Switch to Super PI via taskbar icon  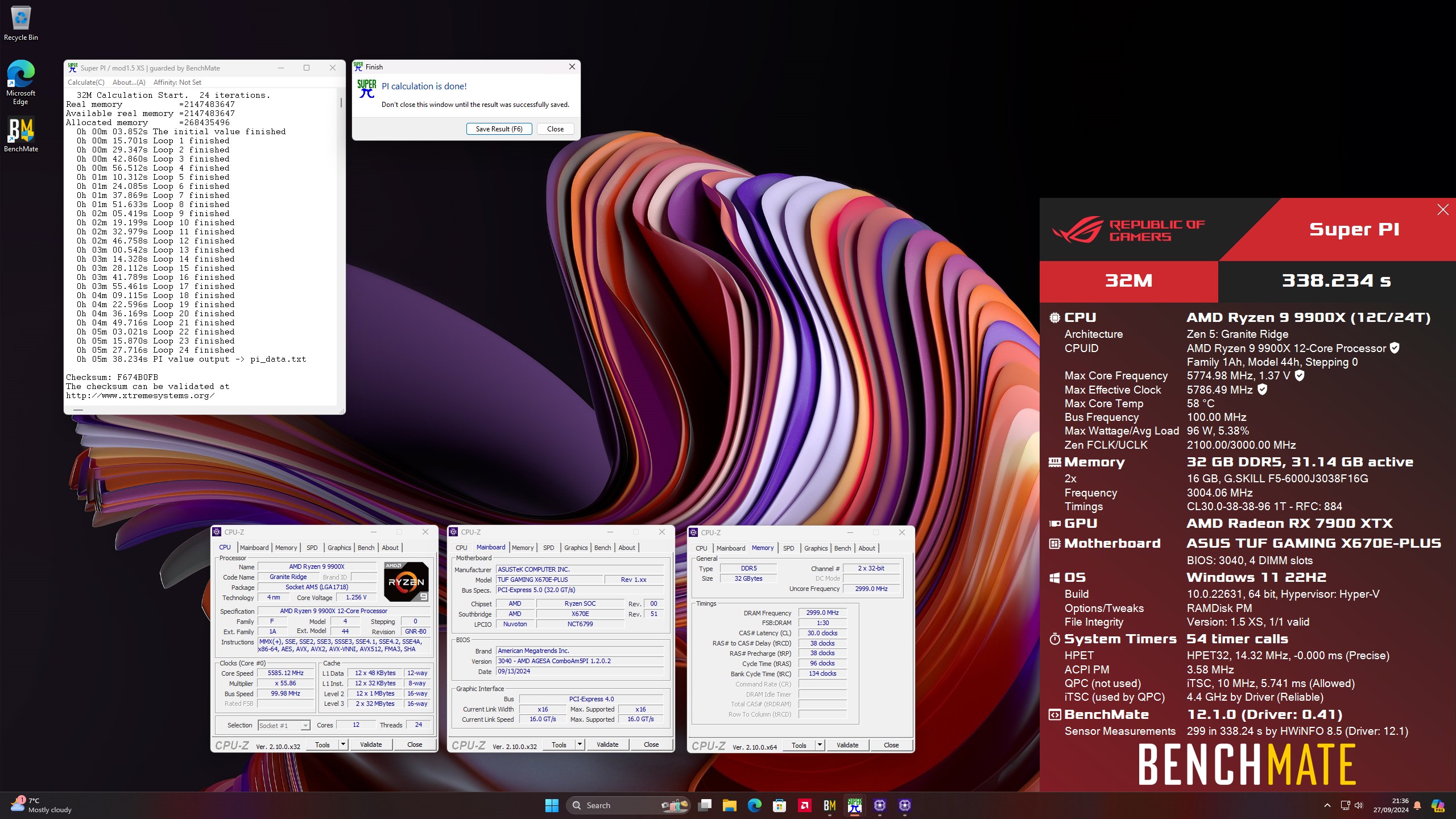(x=855, y=805)
